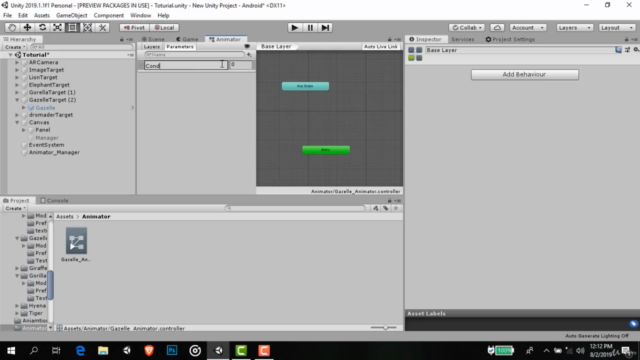Open the Layers dropdown

click(575, 27)
